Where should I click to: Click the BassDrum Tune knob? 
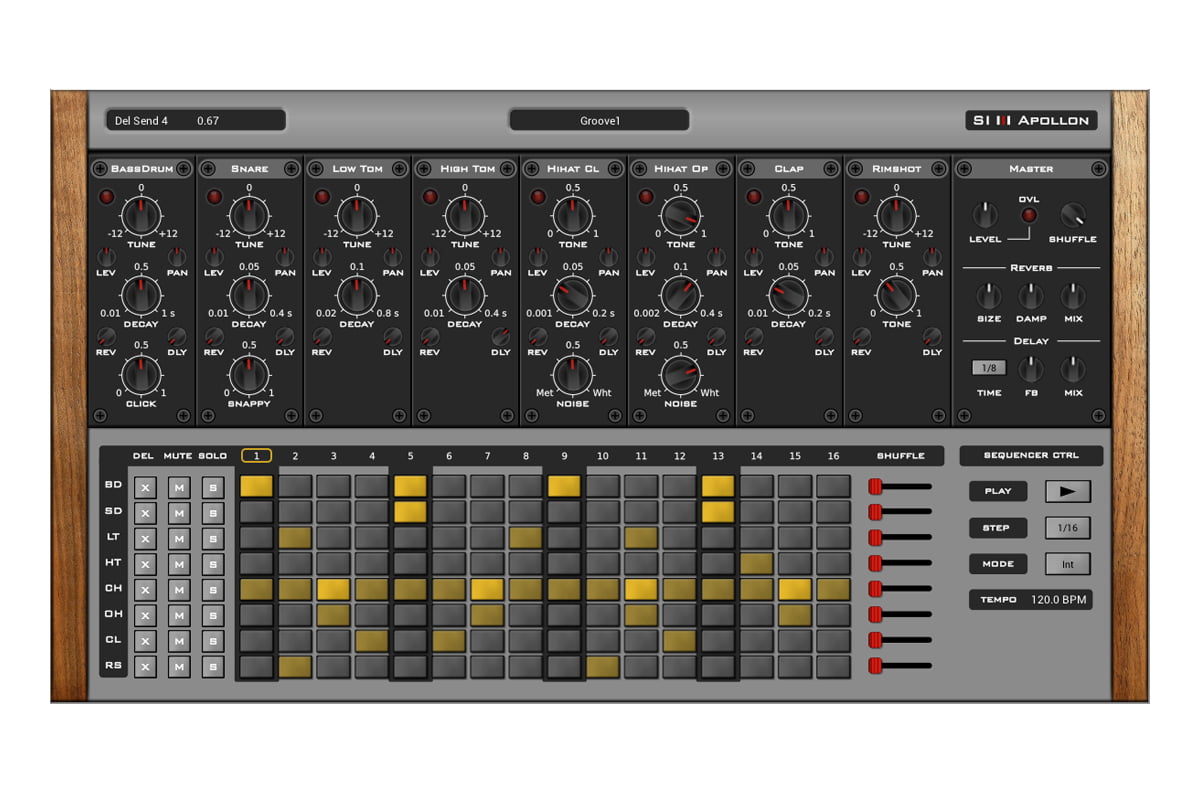pyautogui.click(x=141, y=215)
